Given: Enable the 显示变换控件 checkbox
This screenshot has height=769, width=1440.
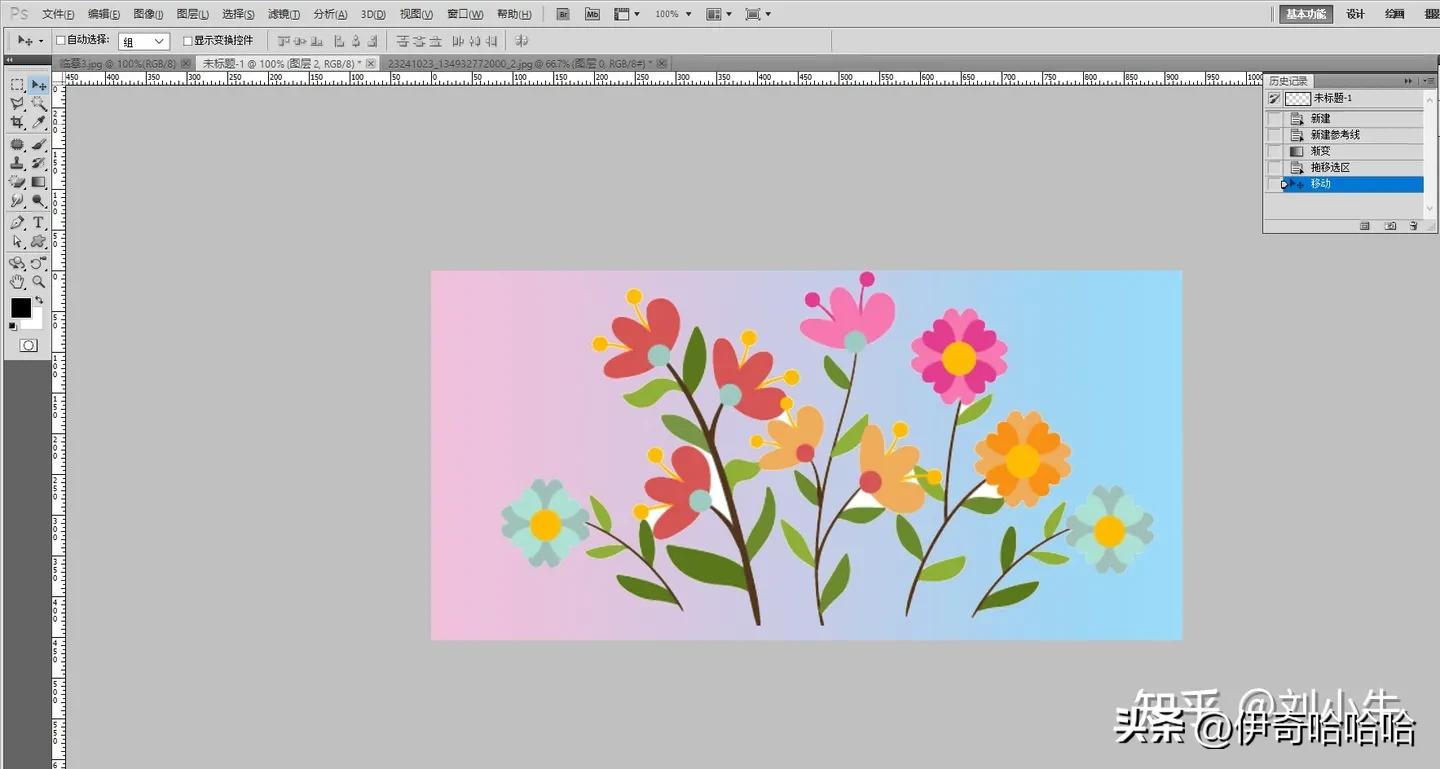Looking at the screenshot, I should point(188,41).
